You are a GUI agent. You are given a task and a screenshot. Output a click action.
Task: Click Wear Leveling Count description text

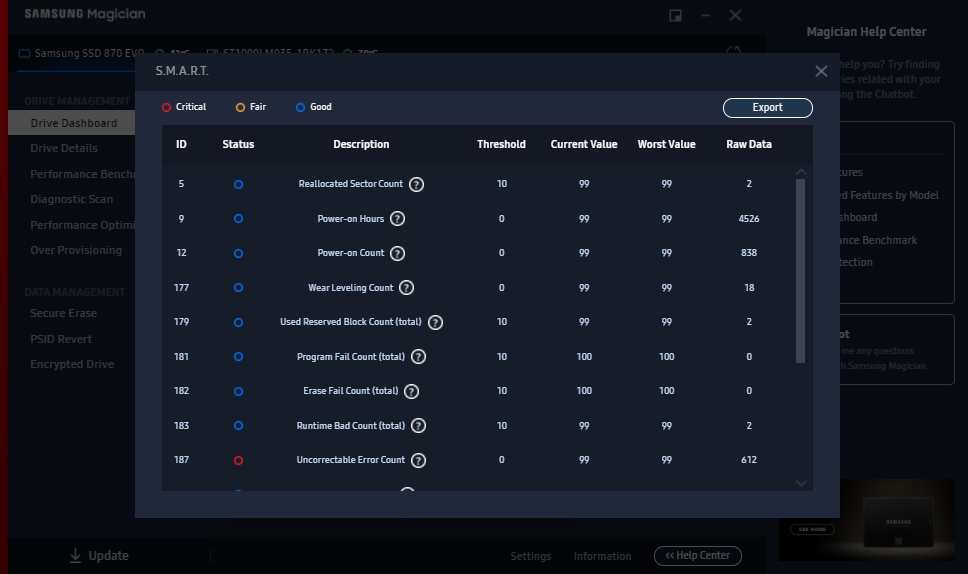pos(351,288)
